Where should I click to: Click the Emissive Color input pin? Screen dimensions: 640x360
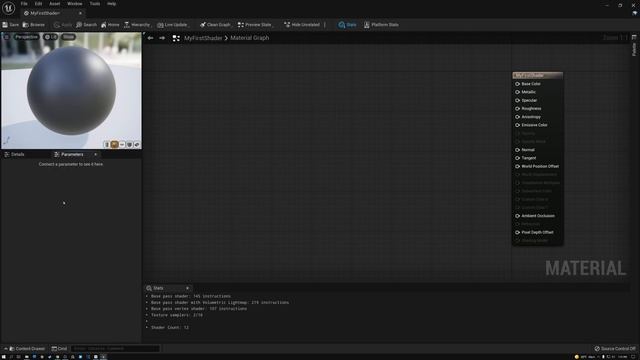tap(518, 125)
